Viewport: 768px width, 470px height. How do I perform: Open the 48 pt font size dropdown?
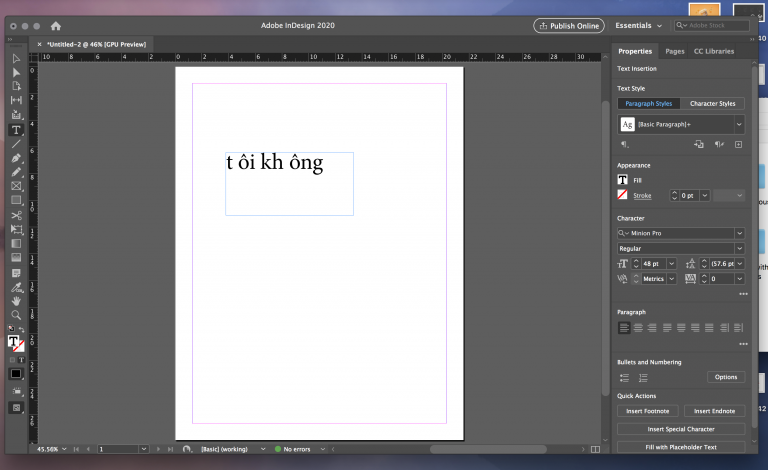(x=672, y=263)
